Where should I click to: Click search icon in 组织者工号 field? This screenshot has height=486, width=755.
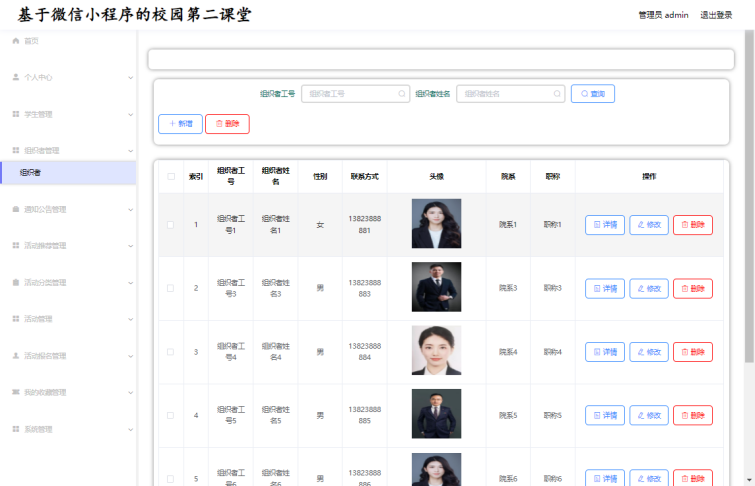tap(402, 94)
